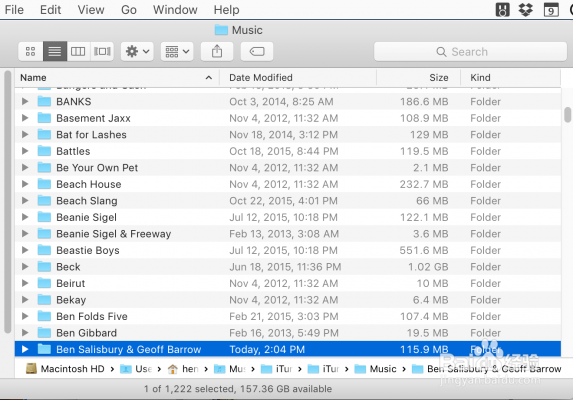Open the Go menu

pos(129,10)
